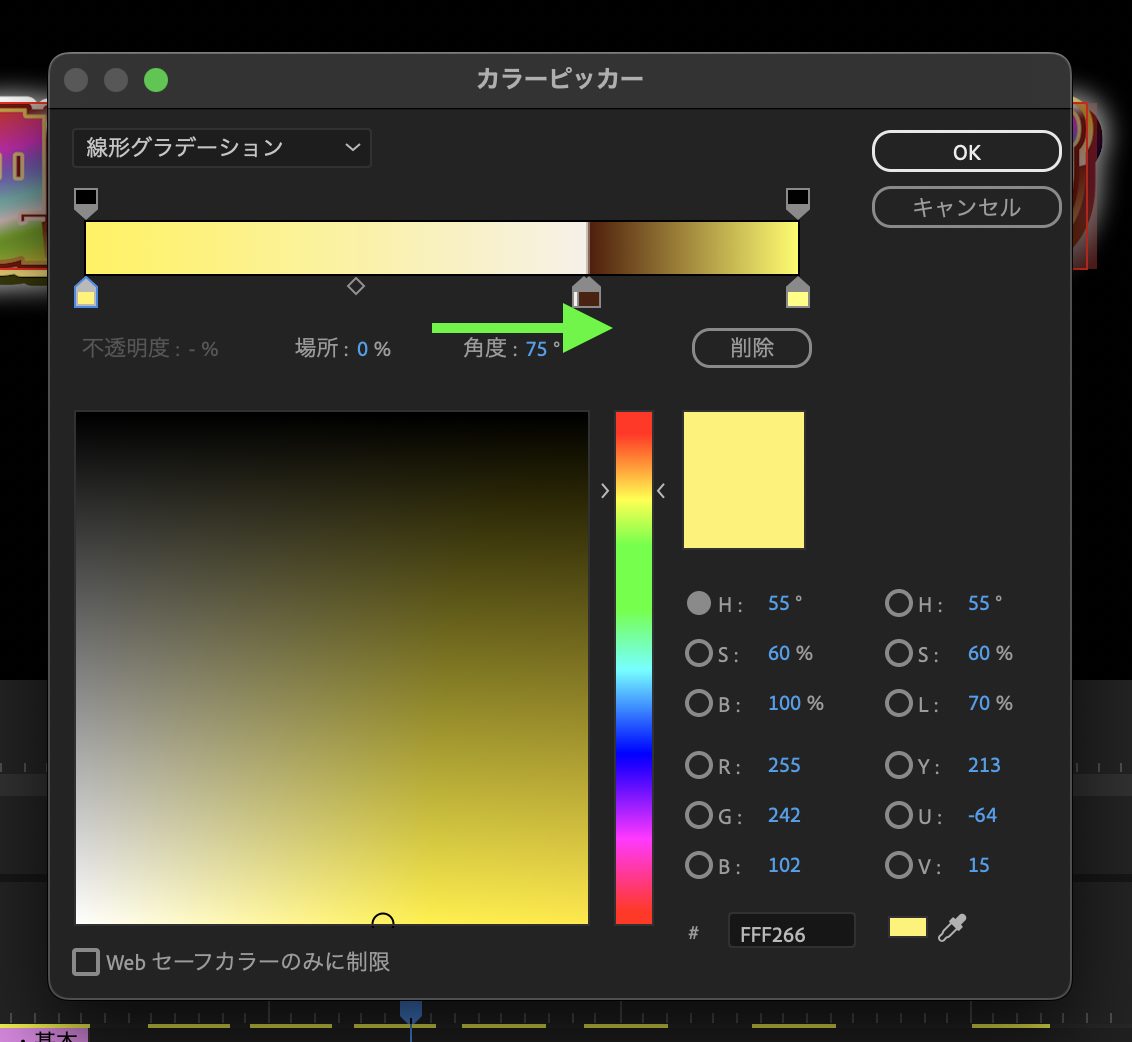The width and height of the screenshot is (1132, 1042).
Task: Select the brown middle gradient color stop
Action: coord(586,292)
